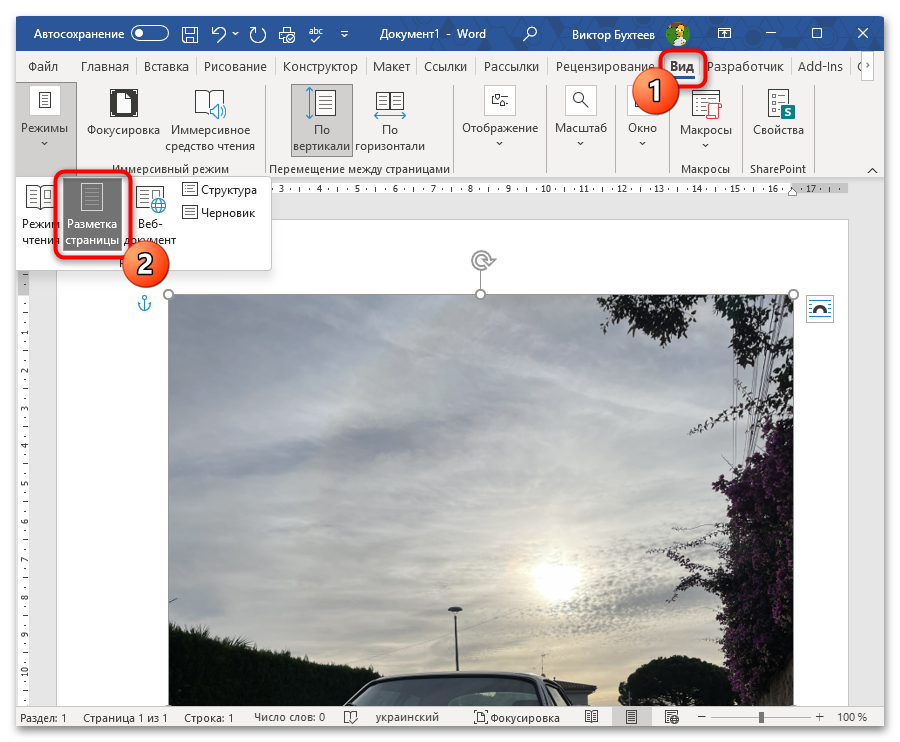The image size is (900, 742).
Task: Toggle the AutoSave (Автосохранение) switch
Action: tap(150, 34)
